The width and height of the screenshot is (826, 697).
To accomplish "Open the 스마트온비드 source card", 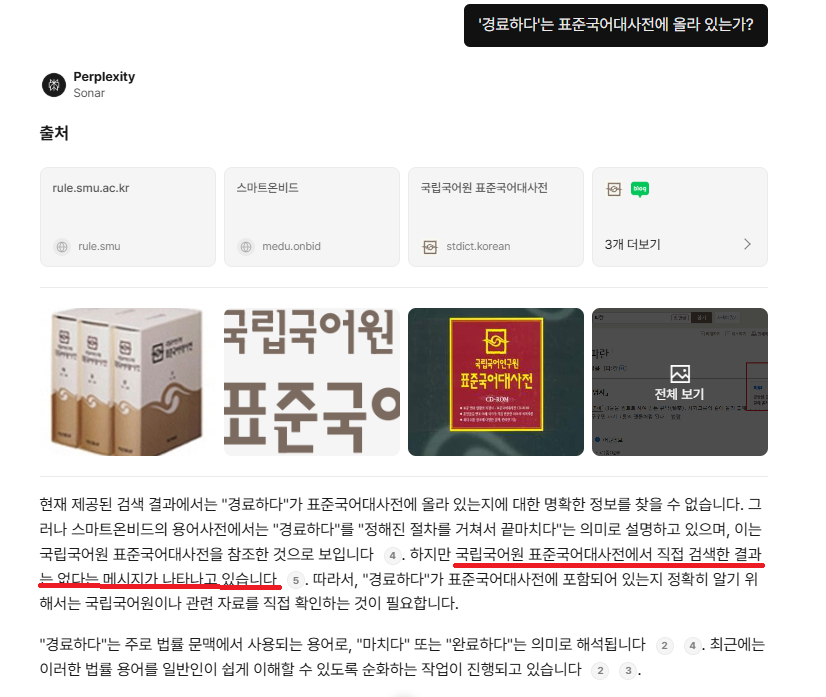I will (x=312, y=217).
